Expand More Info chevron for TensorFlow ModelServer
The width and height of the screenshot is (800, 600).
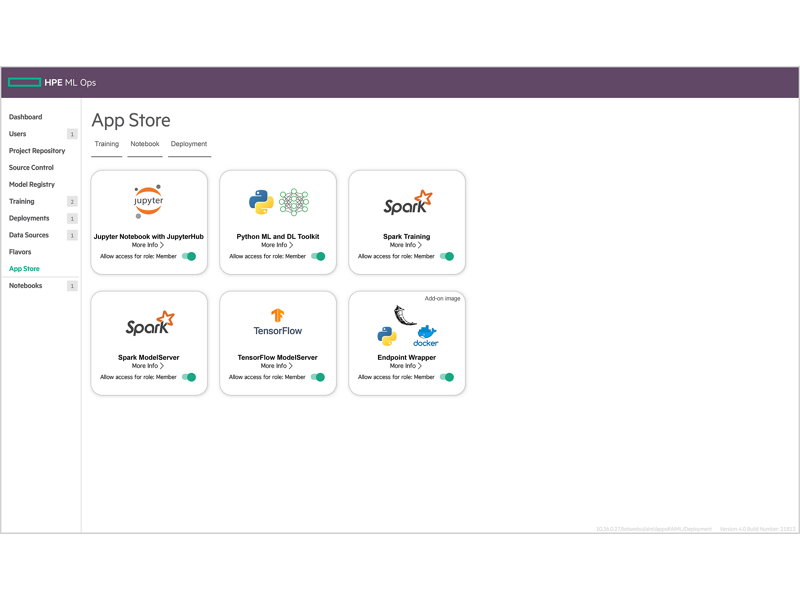[x=291, y=366]
